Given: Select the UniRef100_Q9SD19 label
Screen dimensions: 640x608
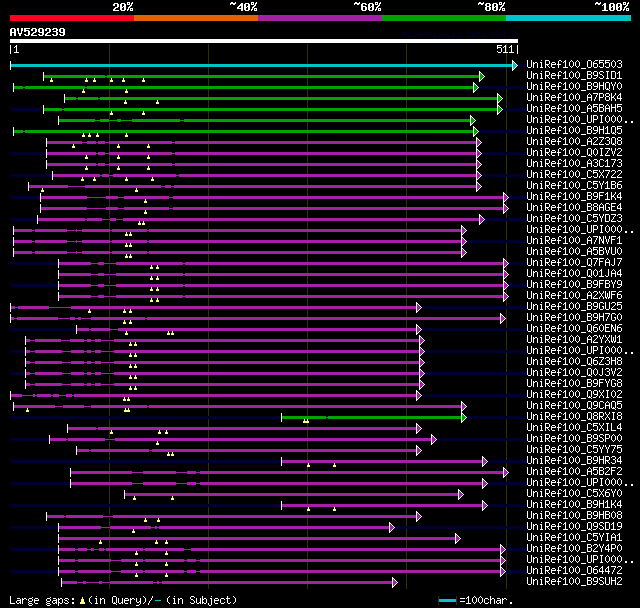Looking at the screenshot, I should point(574,527).
